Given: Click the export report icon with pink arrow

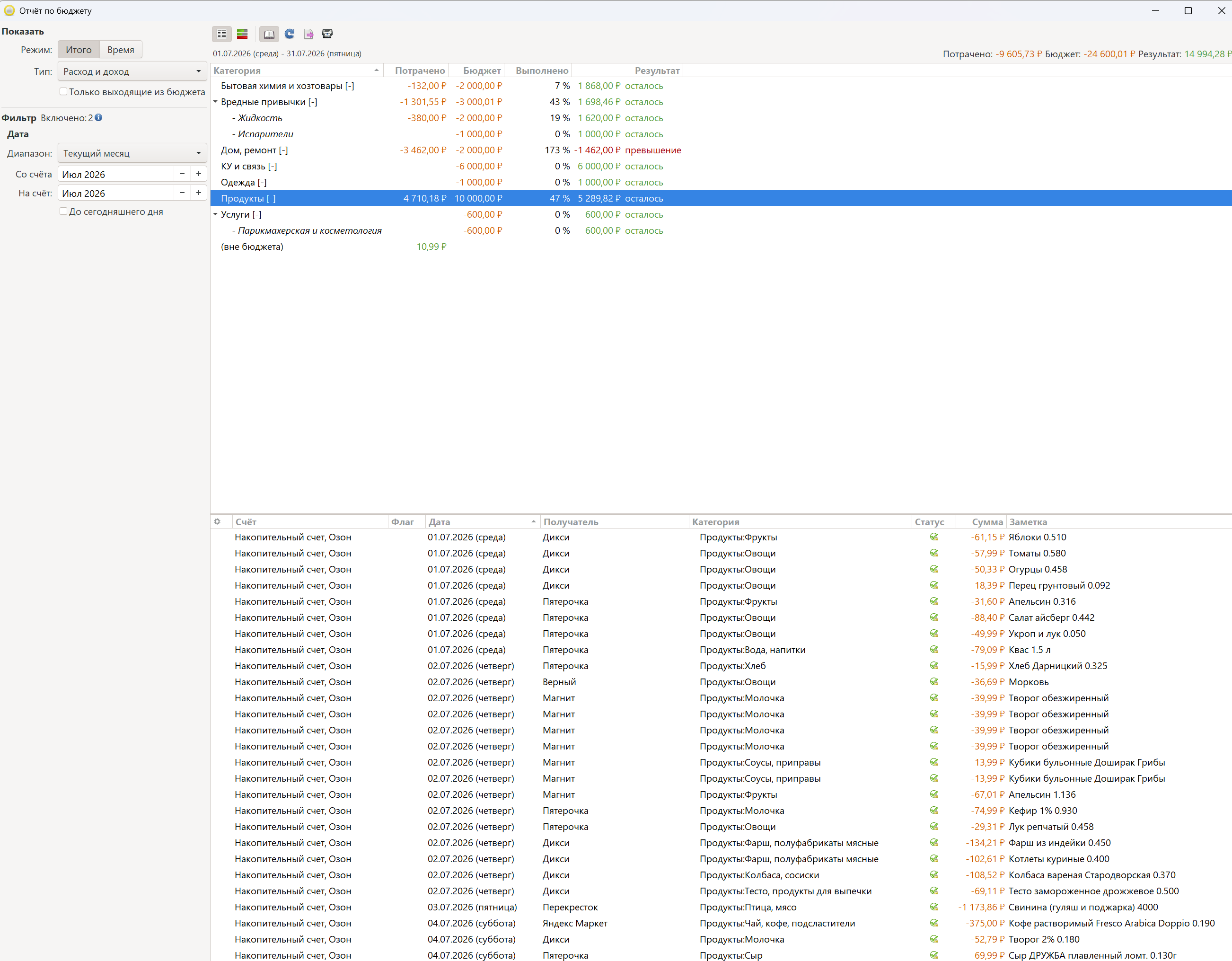Looking at the screenshot, I should pos(308,34).
